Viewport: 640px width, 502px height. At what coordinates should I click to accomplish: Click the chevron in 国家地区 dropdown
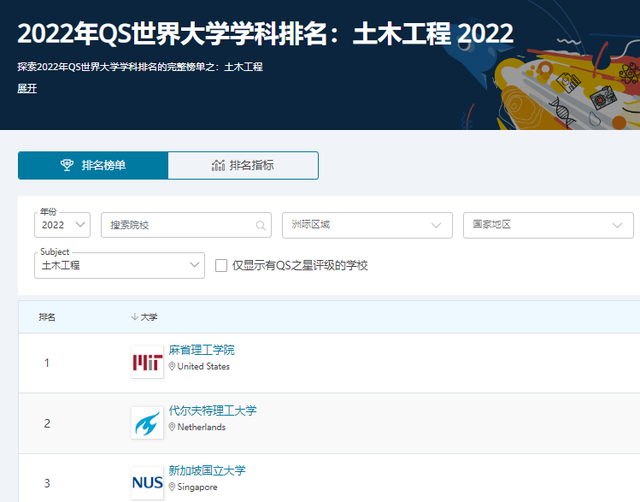(x=618, y=225)
